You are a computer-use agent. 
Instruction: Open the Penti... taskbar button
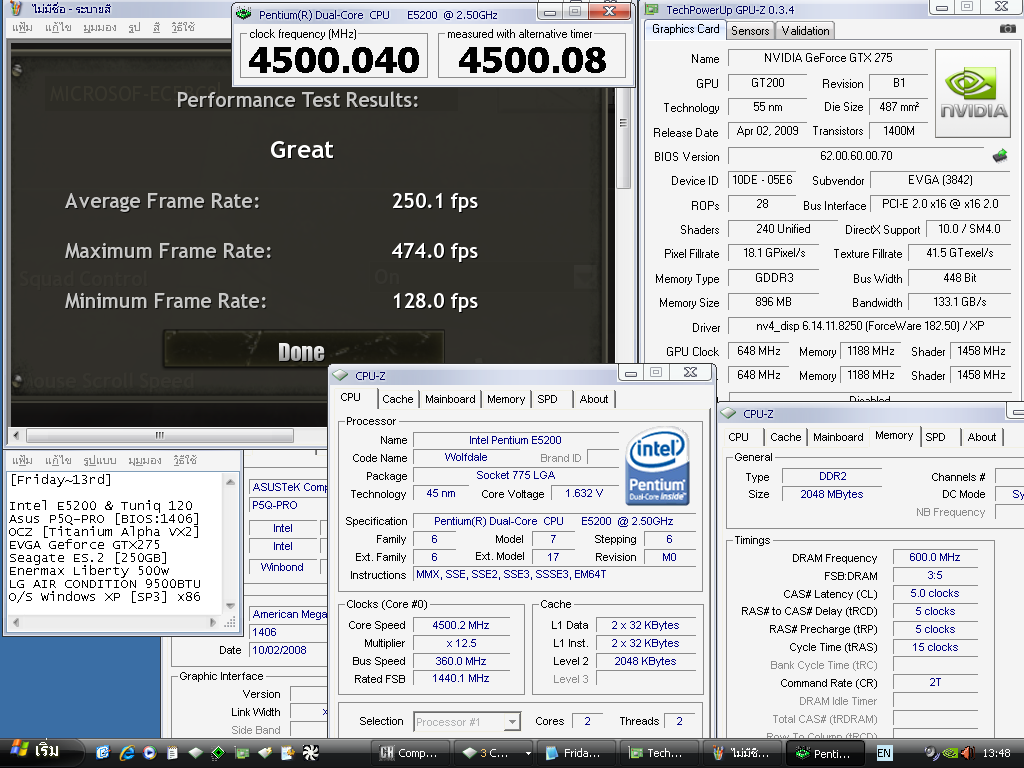(825, 753)
